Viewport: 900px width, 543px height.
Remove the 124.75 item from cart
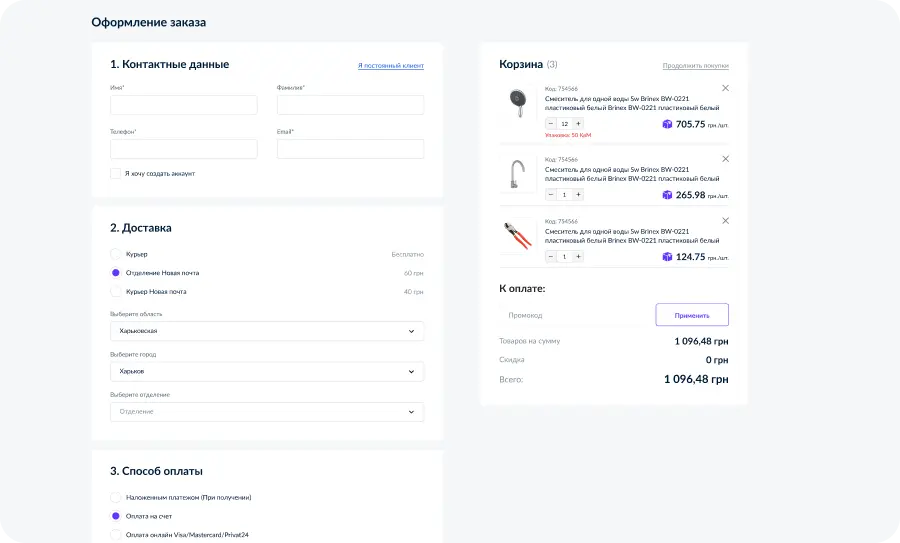click(x=726, y=221)
